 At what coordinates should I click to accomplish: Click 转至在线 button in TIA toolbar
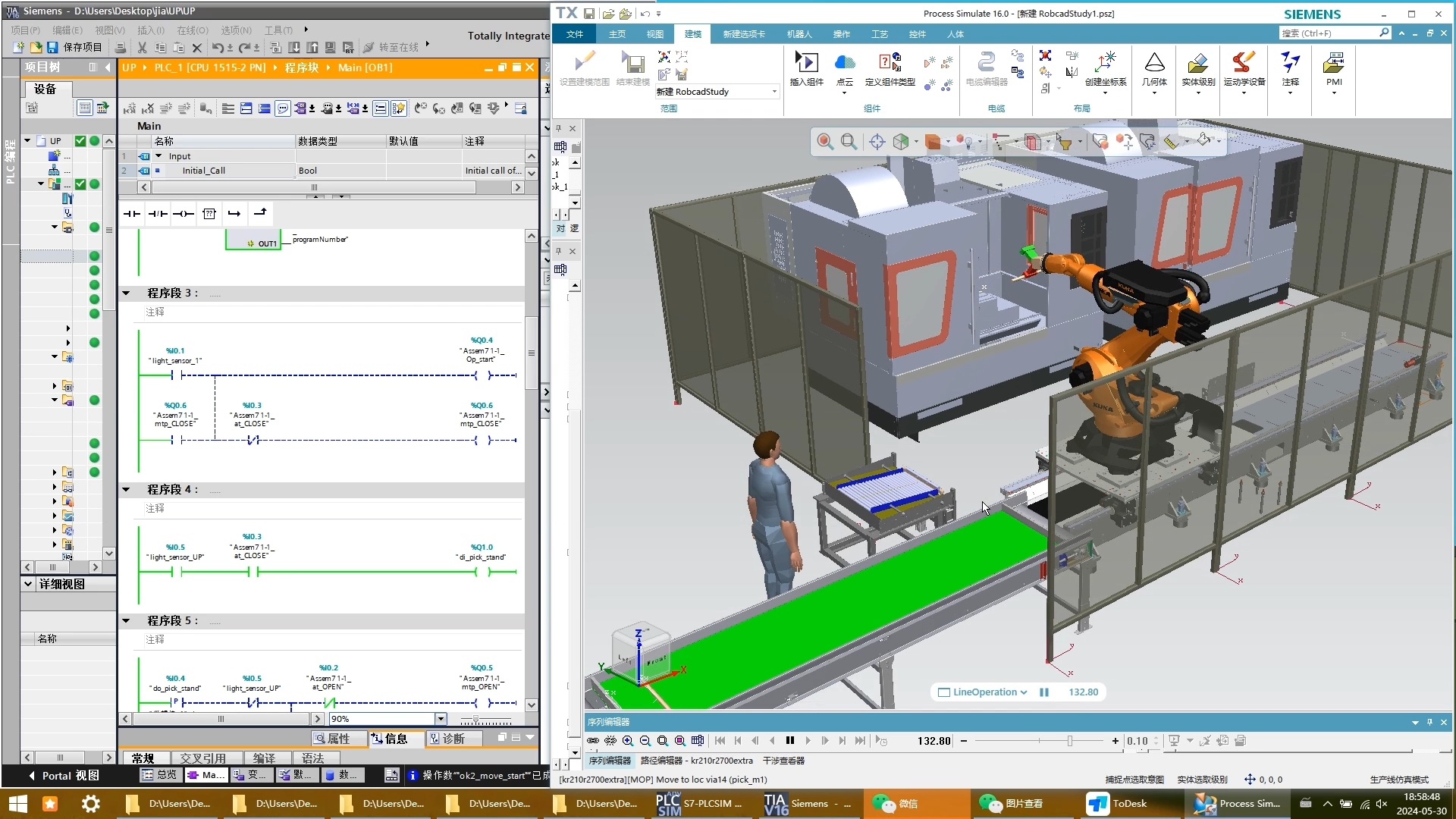tap(391, 47)
